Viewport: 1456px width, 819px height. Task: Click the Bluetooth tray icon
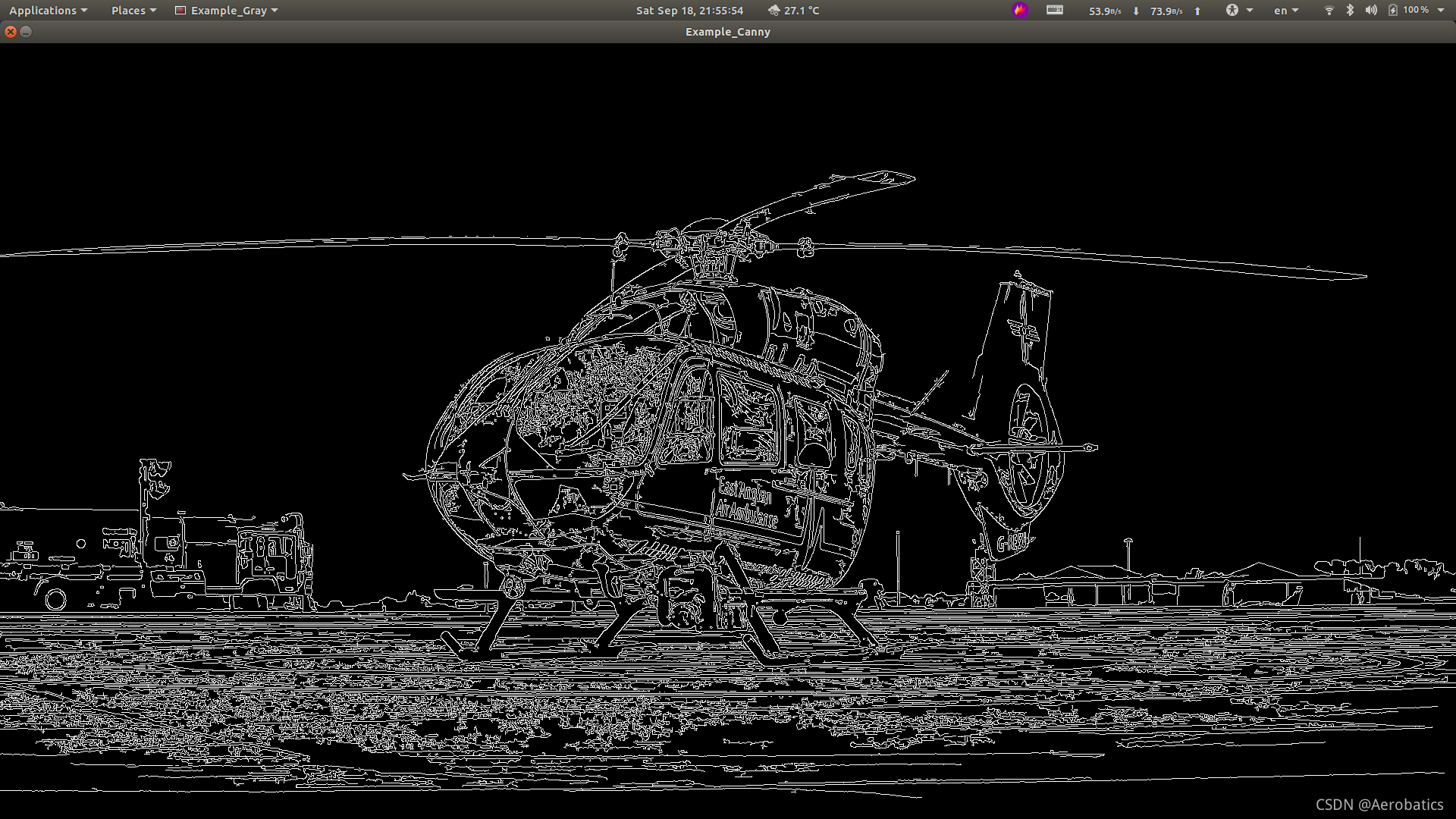click(1350, 10)
